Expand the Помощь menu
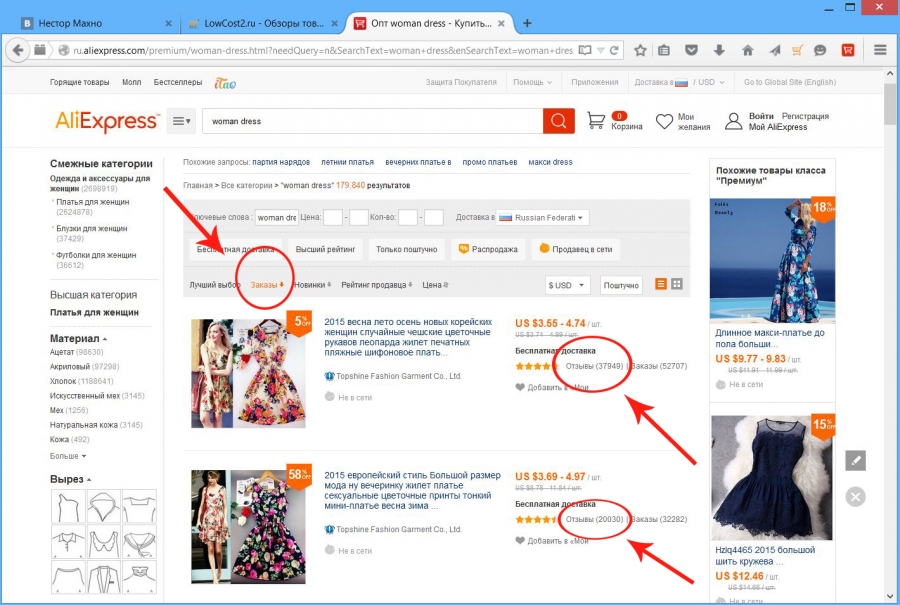Image resolution: width=900 pixels, height=605 pixels. 532,82
